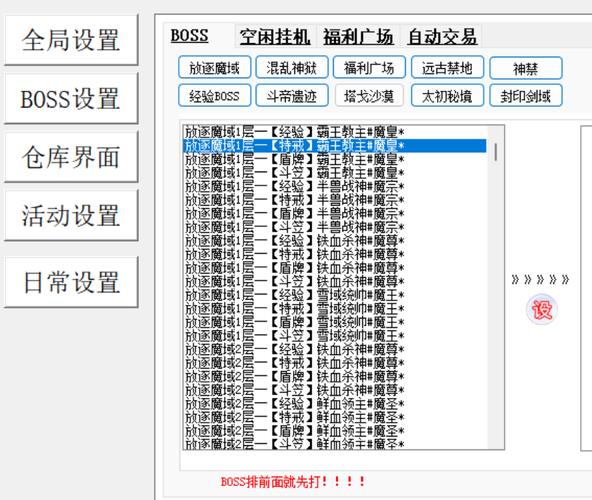Select row 放逐魔域2层—【经验】铁血杀神#魔尊*

click(335, 350)
